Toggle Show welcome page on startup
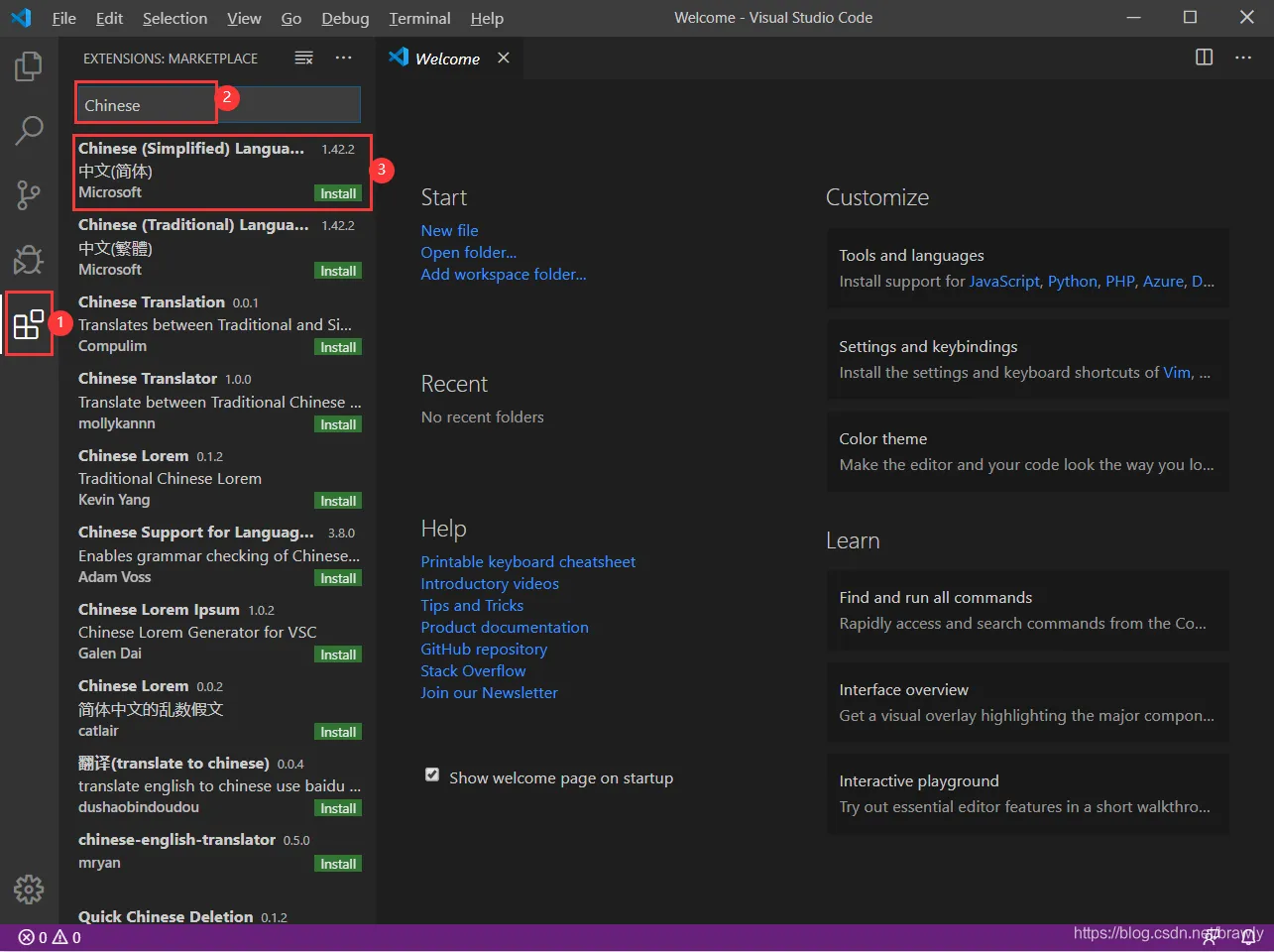 [432, 774]
